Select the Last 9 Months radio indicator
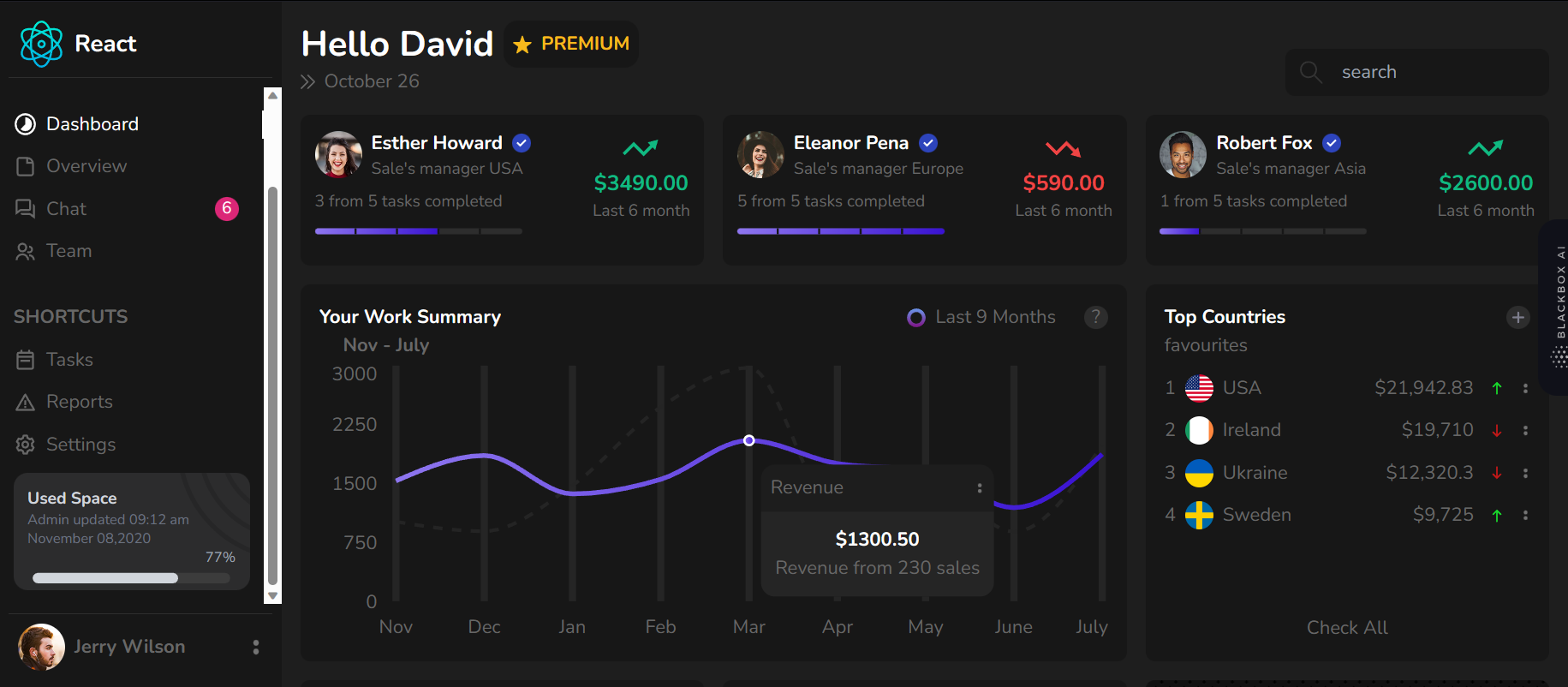Viewport: 1568px width, 687px height. tap(915, 317)
